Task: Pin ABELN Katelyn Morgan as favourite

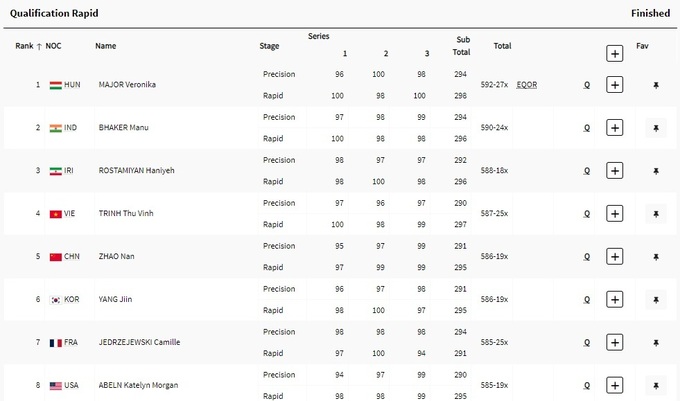Action: click(656, 385)
